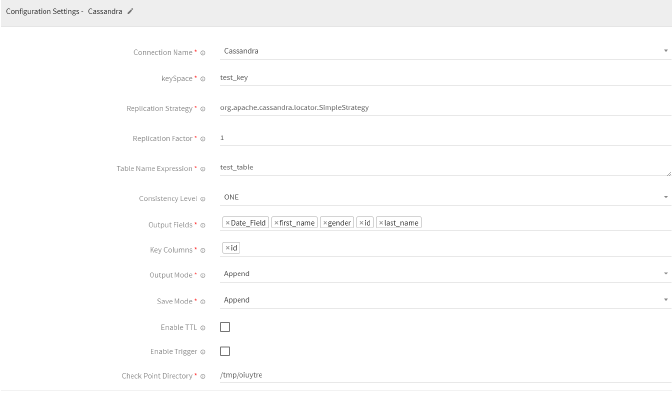The height and width of the screenshot is (394, 672).
Task: Show info tooltip for Replication Strategy
Action: pyautogui.click(x=203, y=109)
